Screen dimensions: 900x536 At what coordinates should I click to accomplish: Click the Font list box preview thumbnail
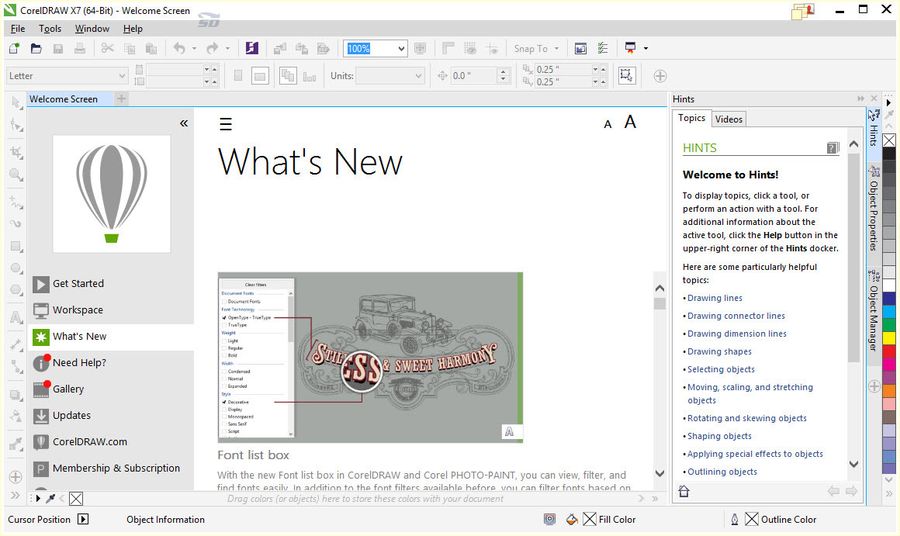click(370, 357)
